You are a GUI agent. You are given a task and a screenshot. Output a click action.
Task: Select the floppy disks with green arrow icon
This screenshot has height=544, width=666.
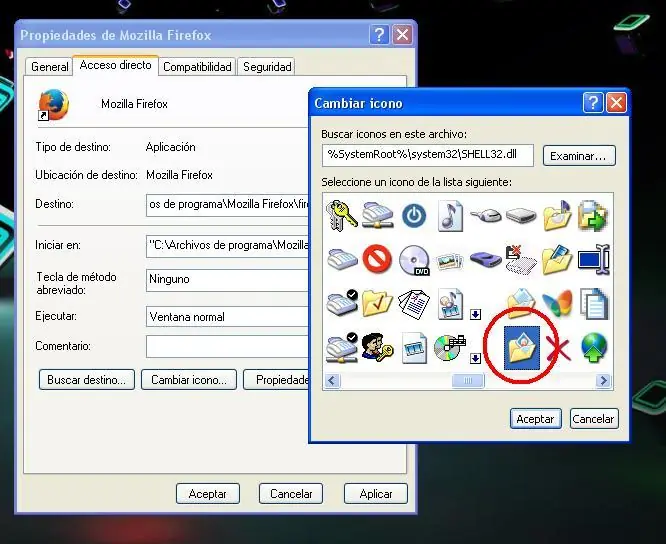click(593, 216)
